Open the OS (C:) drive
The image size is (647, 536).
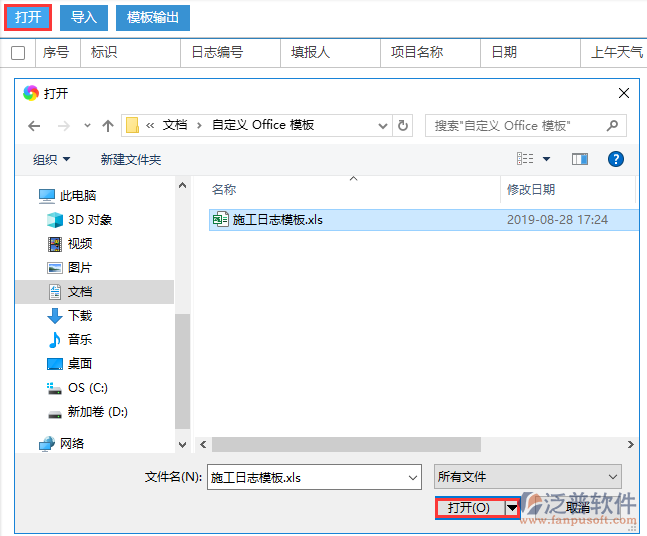coord(78,388)
